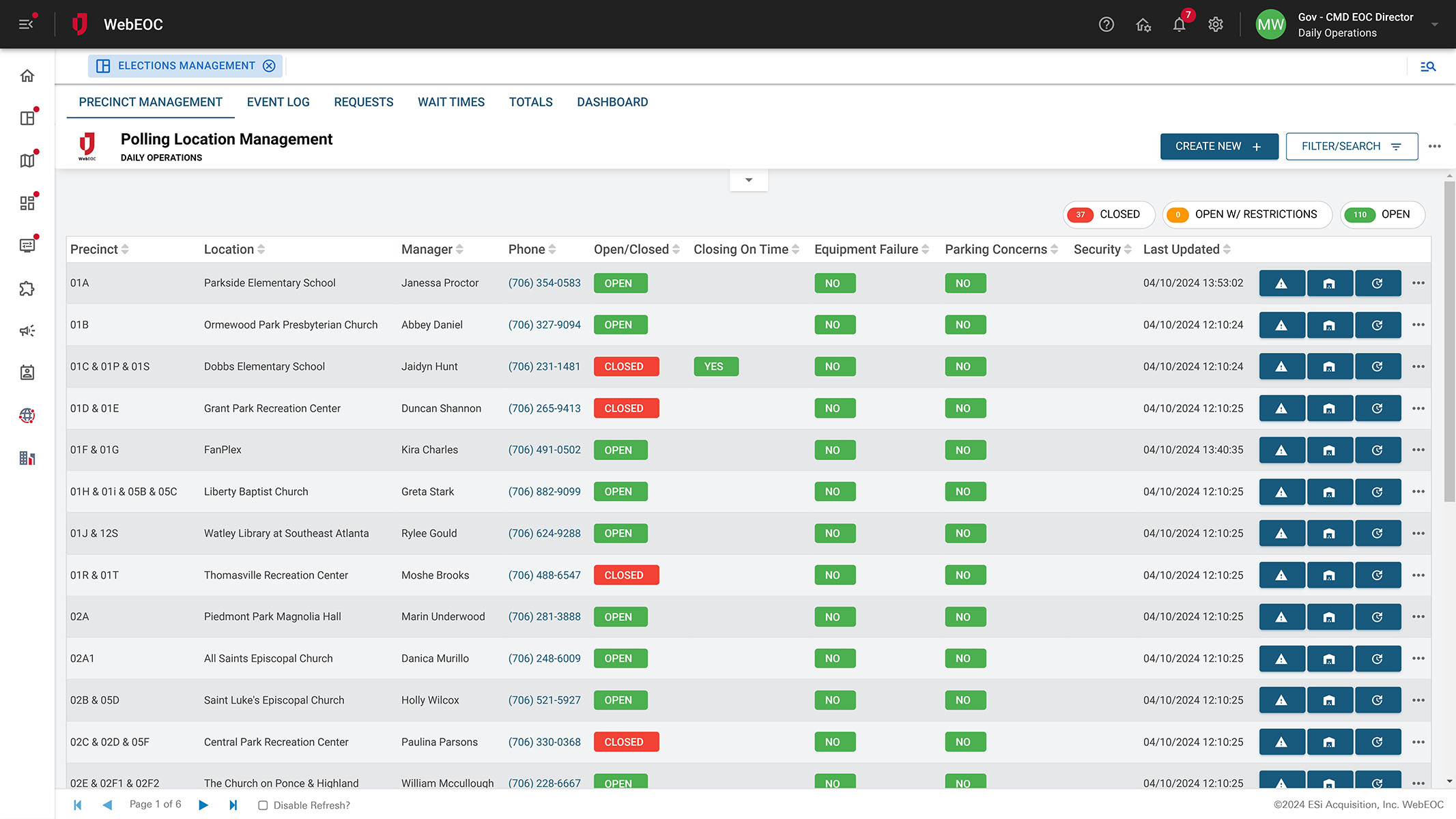Toggle the CLOSED status filter chip
The image size is (1456, 819).
coord(1109,214)
